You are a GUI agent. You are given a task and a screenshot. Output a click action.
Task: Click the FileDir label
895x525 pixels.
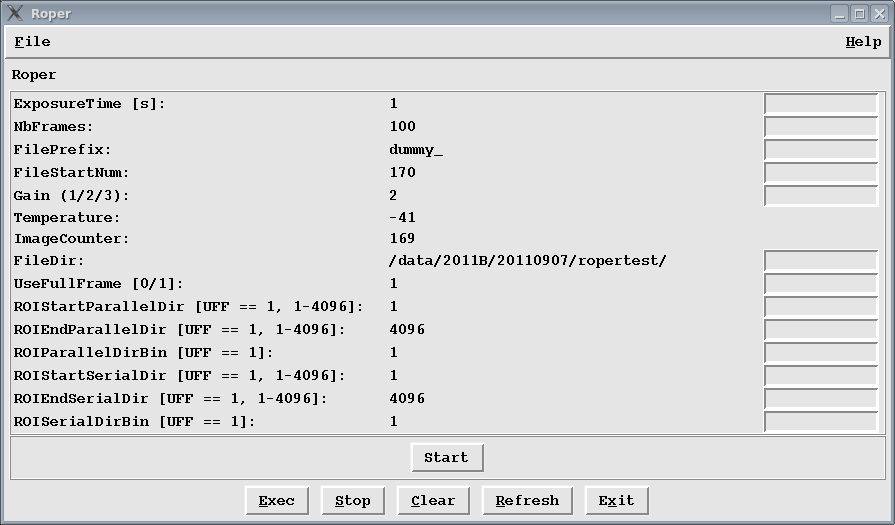pyautogui.click(x=49, y=261)
